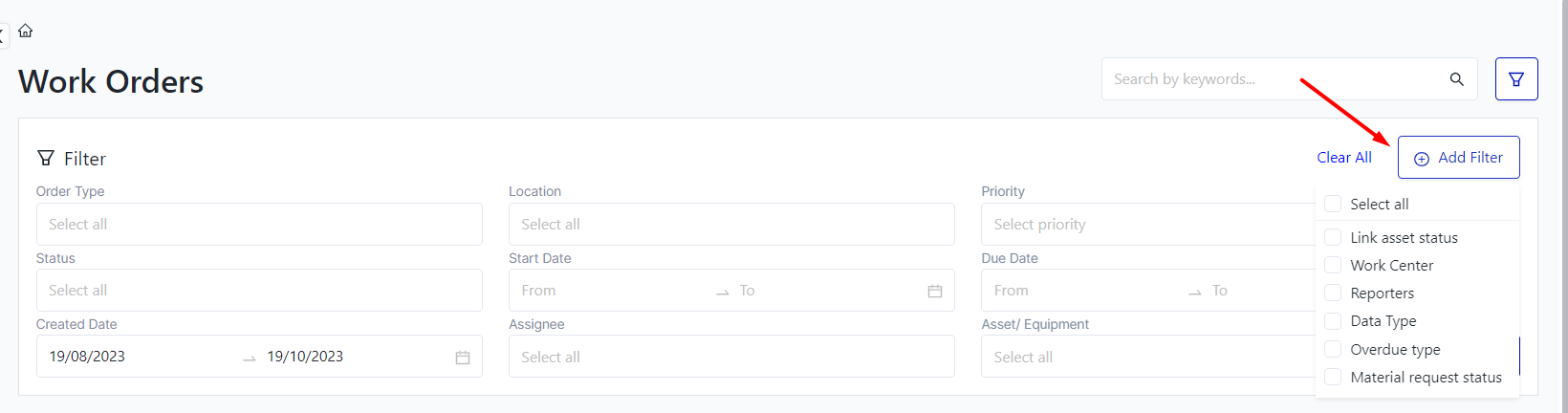Click the home breadcrumb icon
This screenshot has width=1568, height=413.
click(x=26, y=31)
